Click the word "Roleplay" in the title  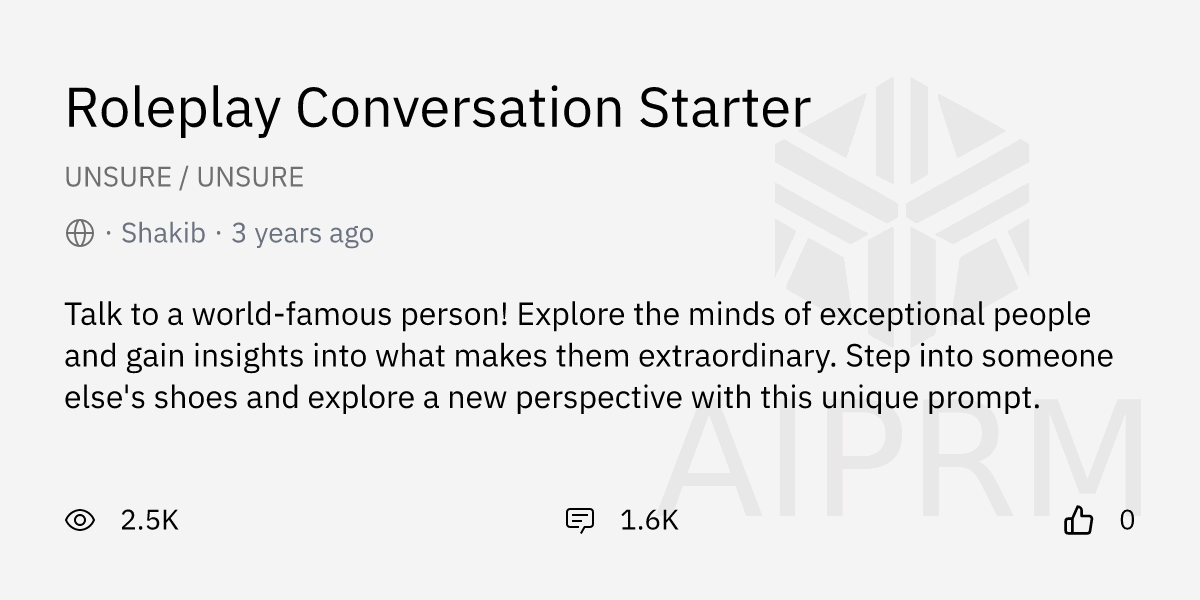pyautogui.click(x=172, y=108)
